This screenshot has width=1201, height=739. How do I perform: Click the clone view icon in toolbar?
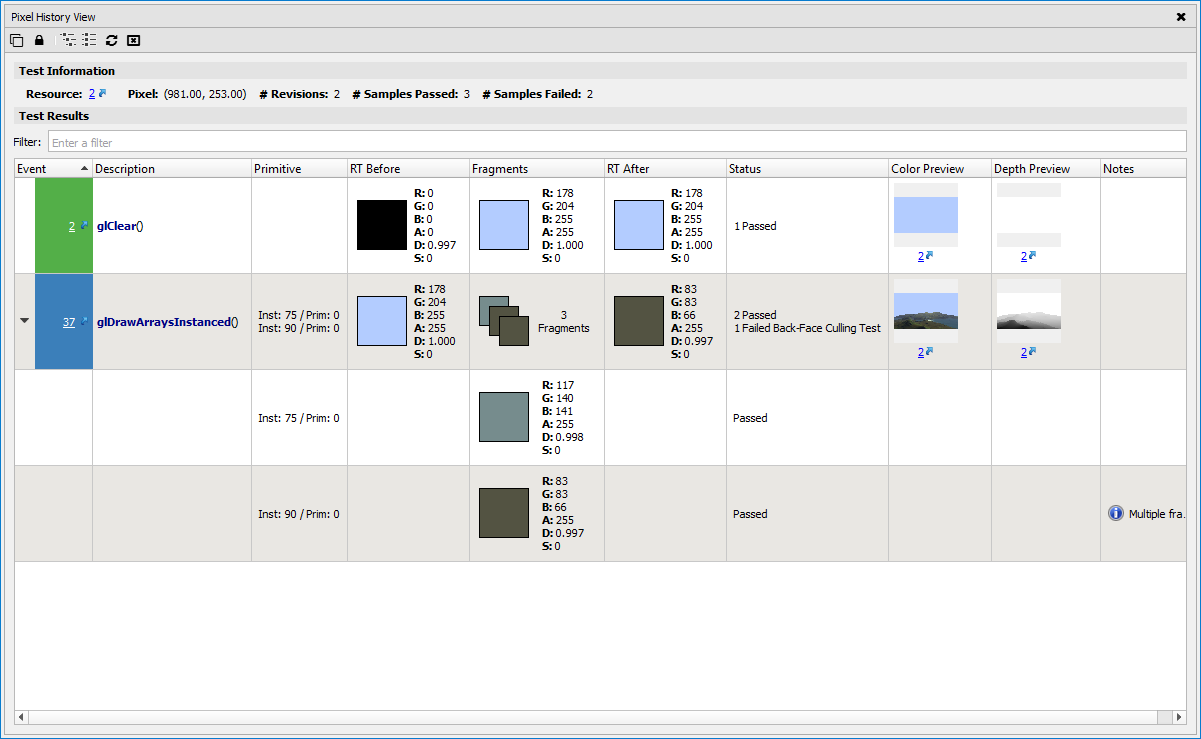pyautogui.click(x=17, y=40)
